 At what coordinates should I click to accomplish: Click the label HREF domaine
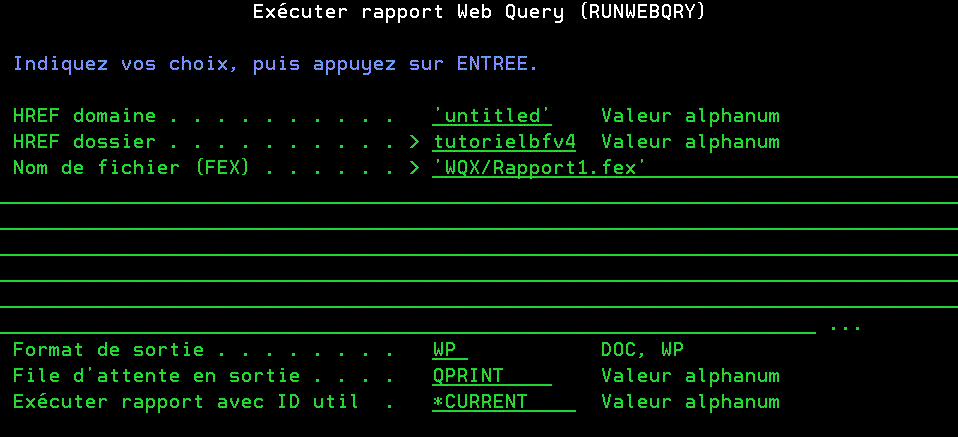pyautogui.click(x=84, y=116)
